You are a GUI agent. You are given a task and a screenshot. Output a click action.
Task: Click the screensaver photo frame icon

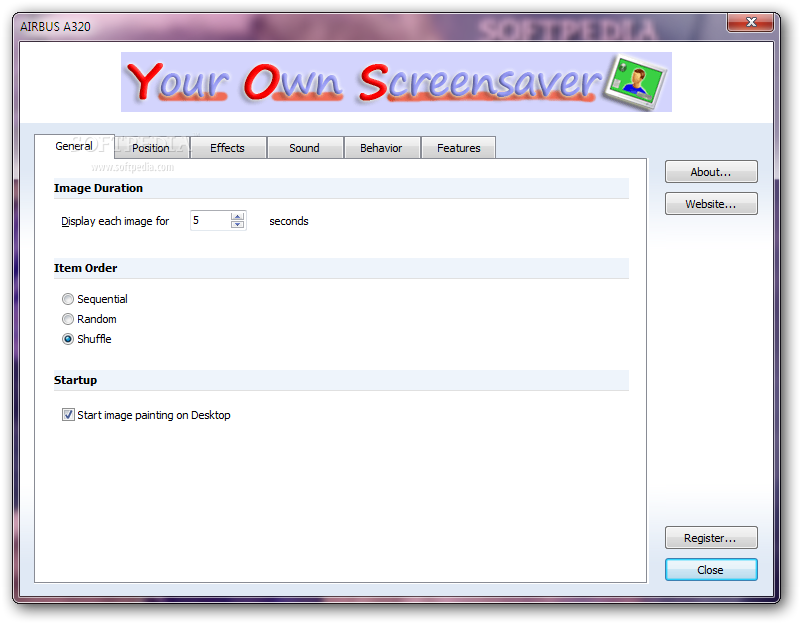tap(635, 82)
